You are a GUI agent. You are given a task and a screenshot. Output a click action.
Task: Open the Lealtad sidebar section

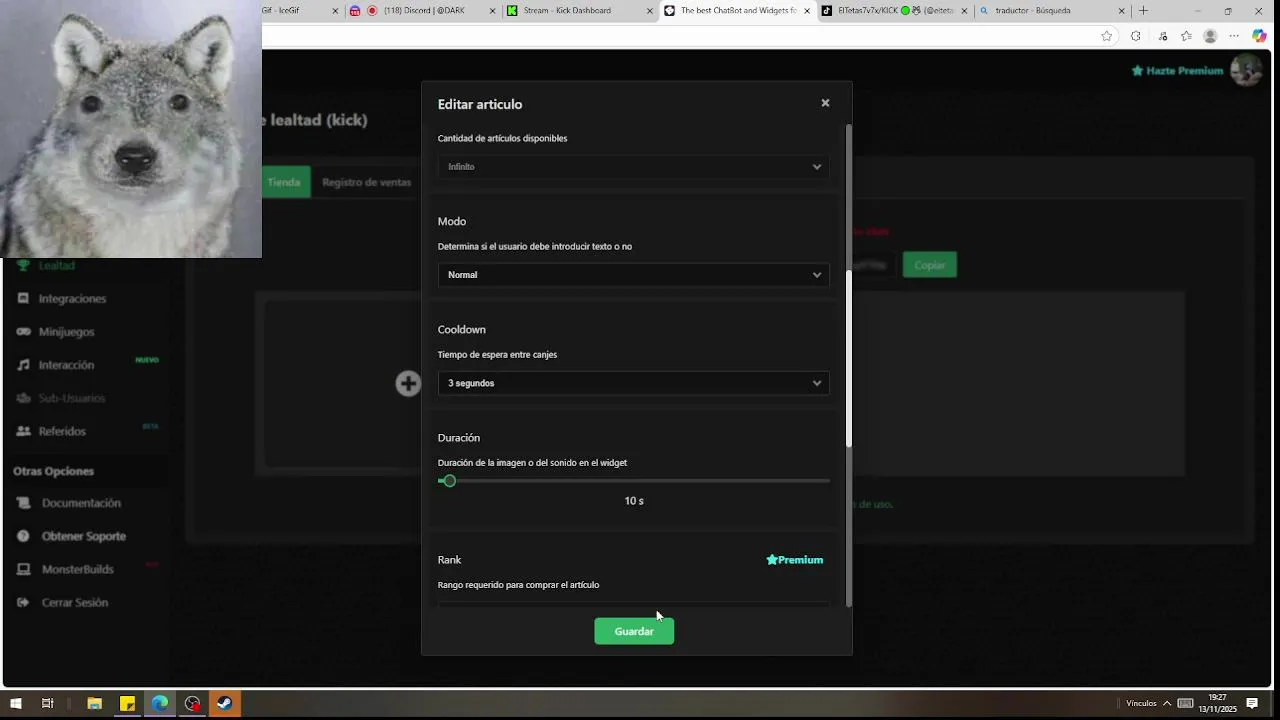[x=57, y=265]
